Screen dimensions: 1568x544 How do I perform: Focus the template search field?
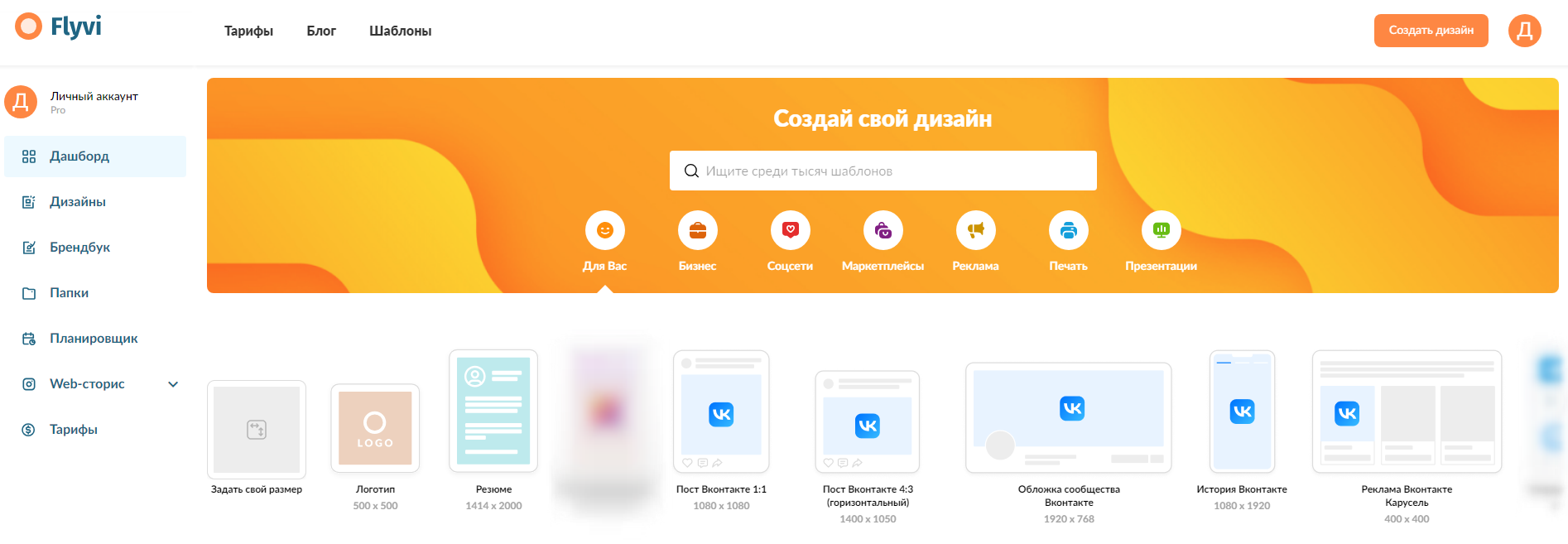coord(883,171)
